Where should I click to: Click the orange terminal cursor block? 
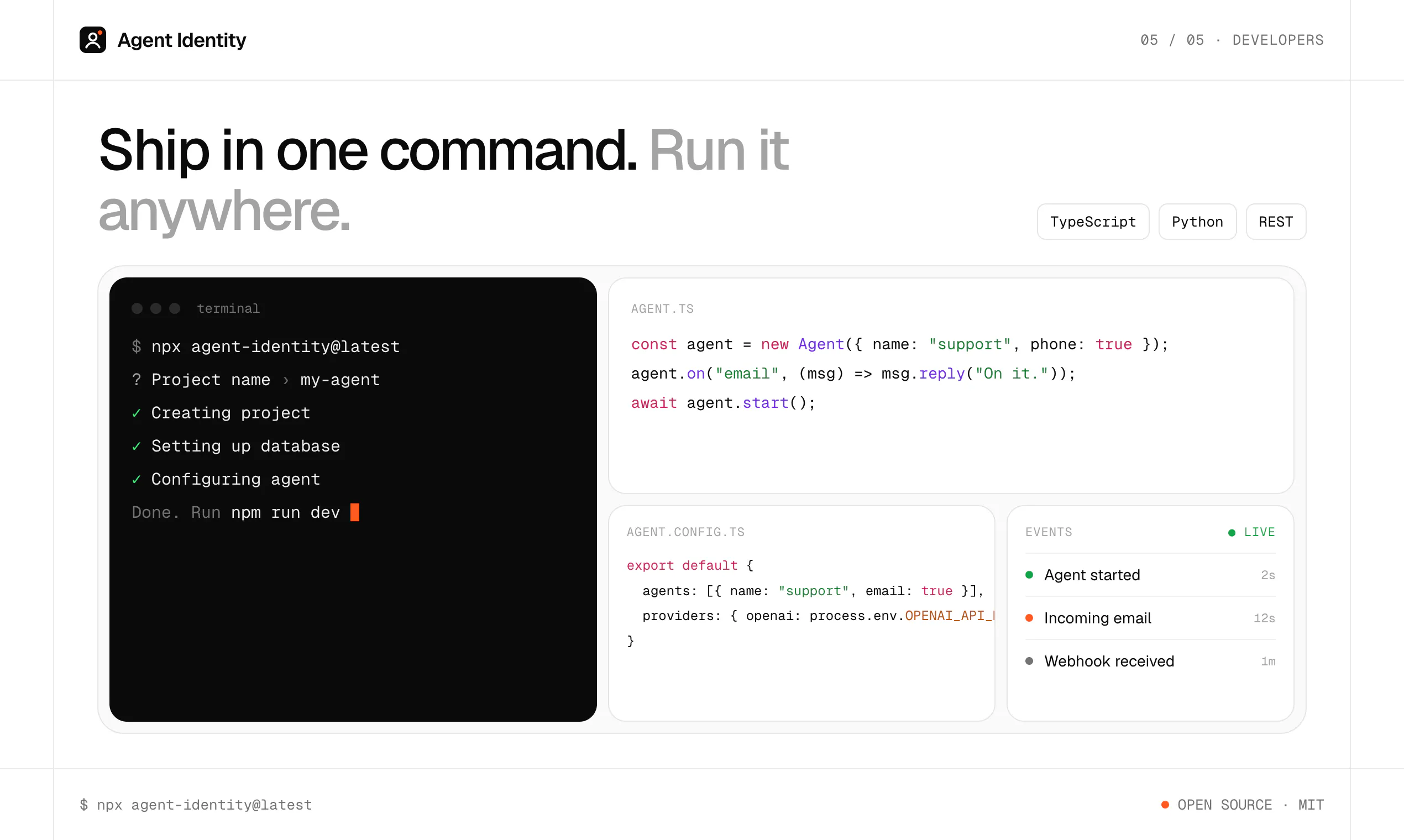point(355,512)
